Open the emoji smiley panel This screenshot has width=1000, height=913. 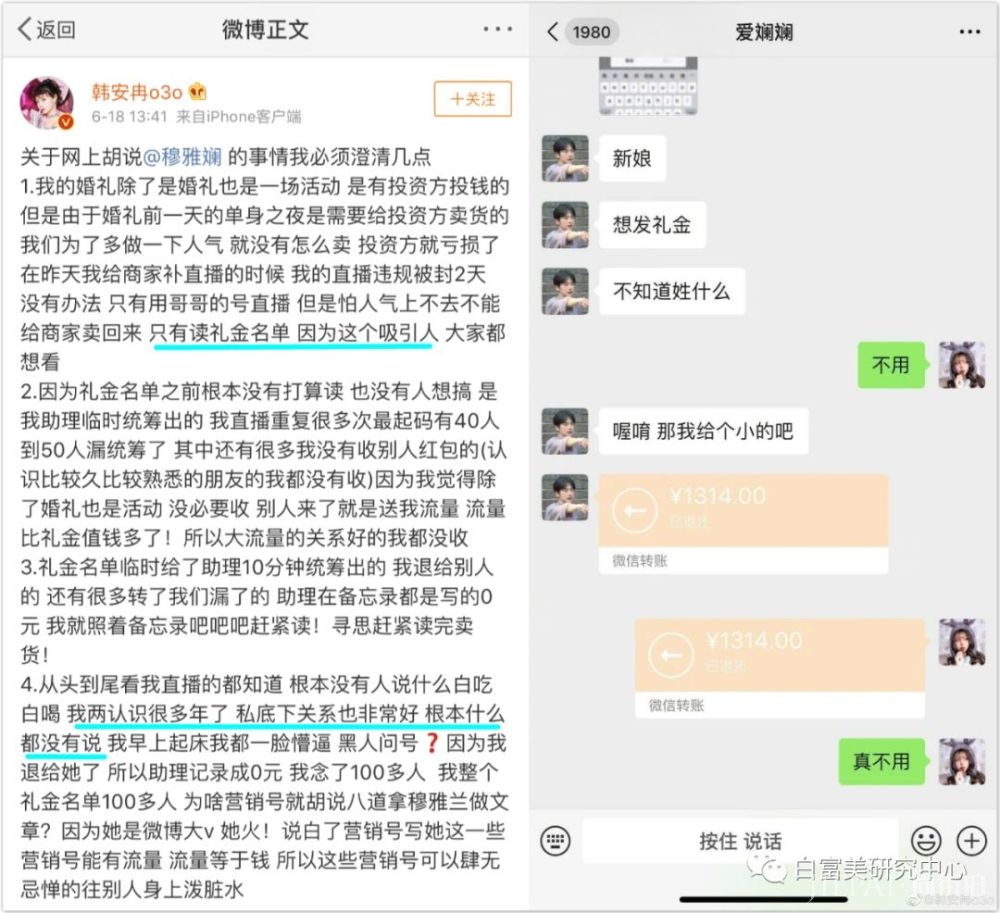[925, 841]
